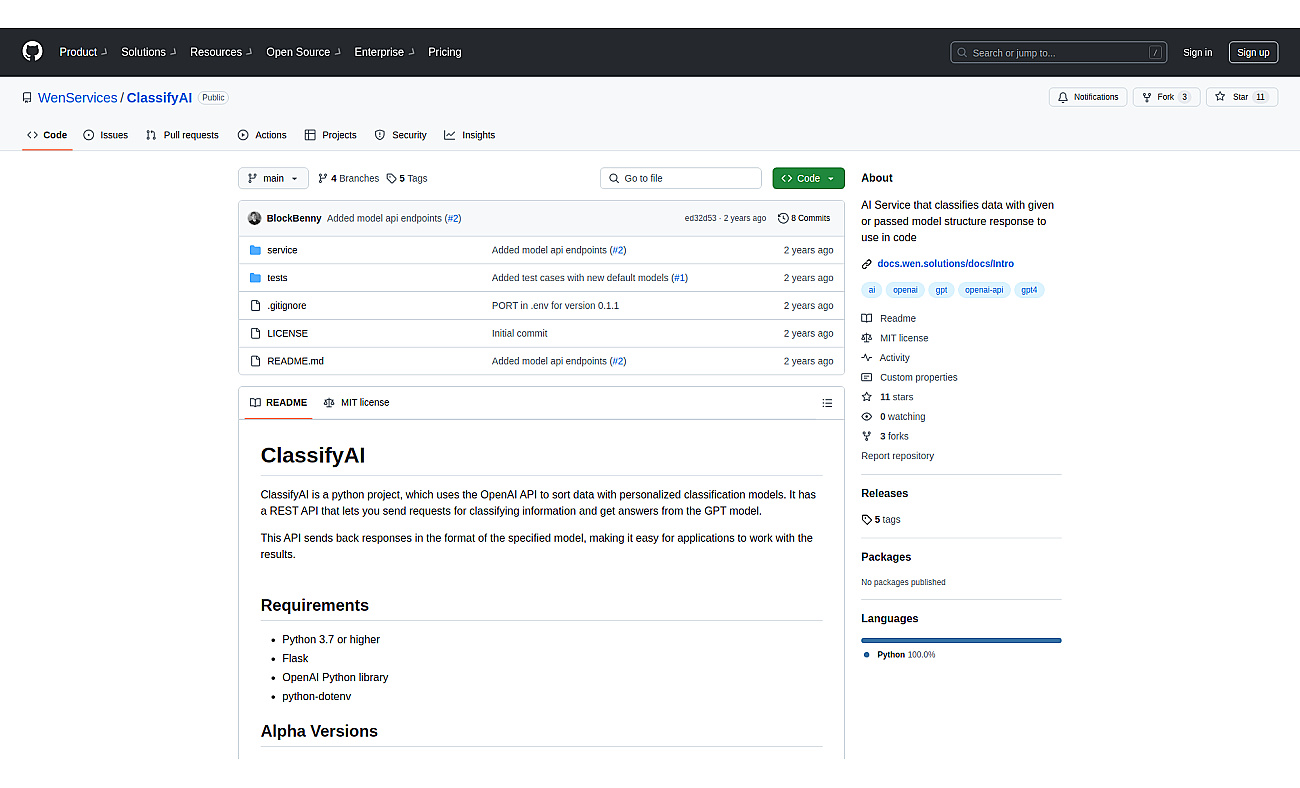
Task: Open the ClassifyAI repository name link
Action: [159, 98]
